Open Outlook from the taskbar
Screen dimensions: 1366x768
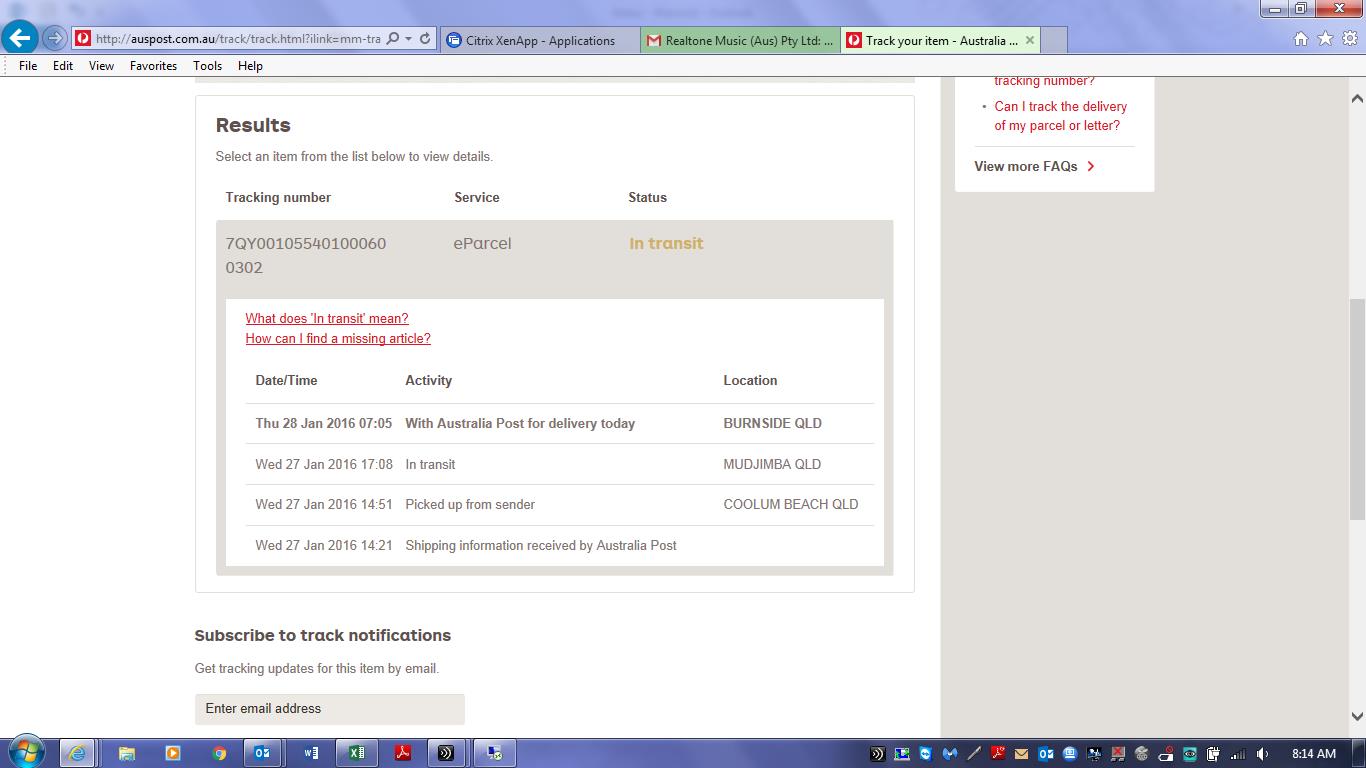263,753
